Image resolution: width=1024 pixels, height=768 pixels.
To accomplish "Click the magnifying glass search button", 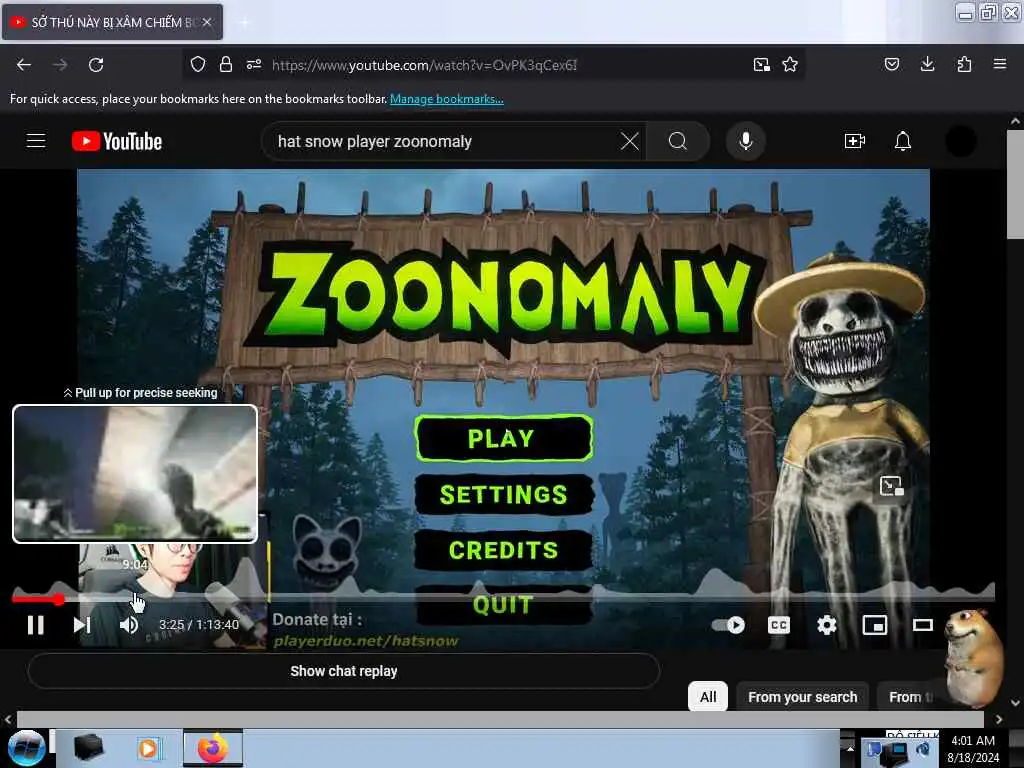I will coord(678,141).
